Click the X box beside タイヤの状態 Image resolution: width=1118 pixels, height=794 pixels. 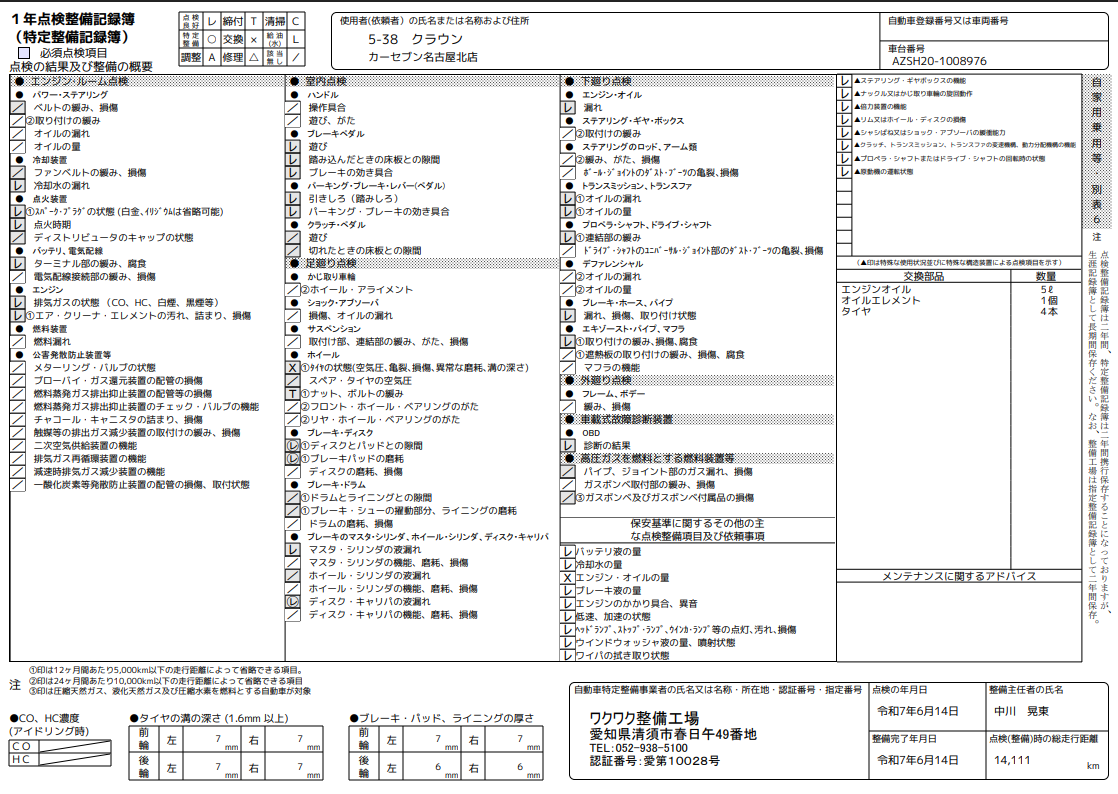pyautogui.click(x=292, y=368)
